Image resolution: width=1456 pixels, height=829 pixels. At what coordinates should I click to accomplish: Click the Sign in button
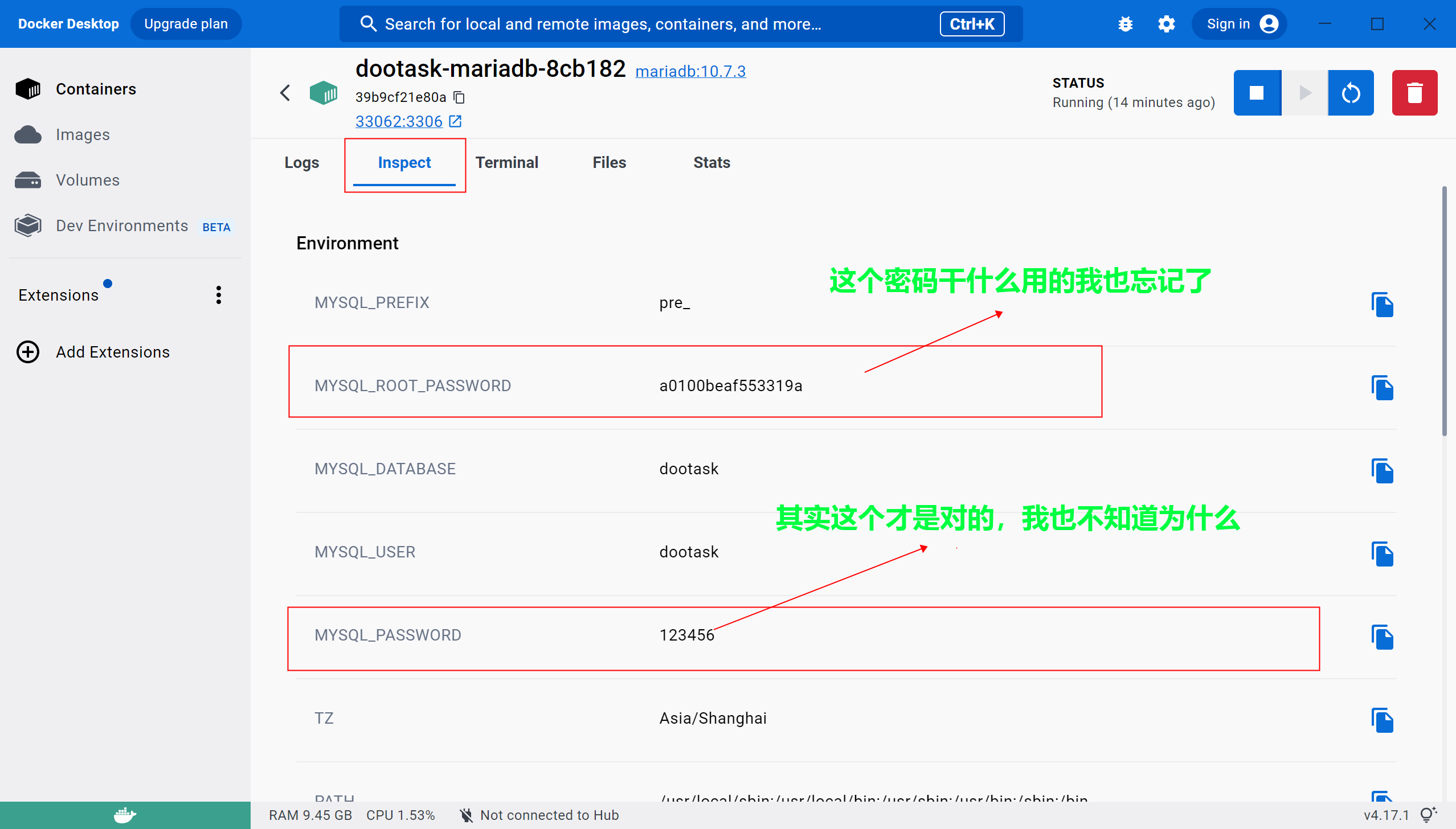pyautogui.click(x=1240, y=24)
